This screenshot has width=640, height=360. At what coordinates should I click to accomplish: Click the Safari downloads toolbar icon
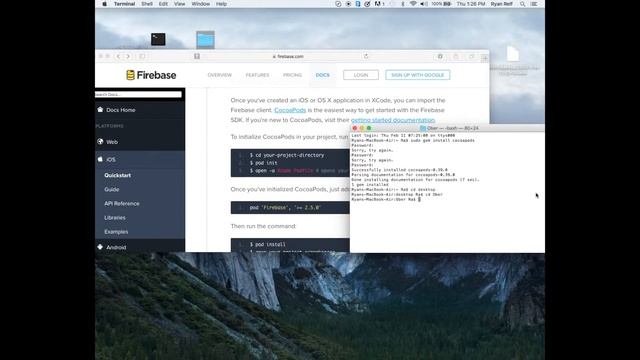coord(440,56)
